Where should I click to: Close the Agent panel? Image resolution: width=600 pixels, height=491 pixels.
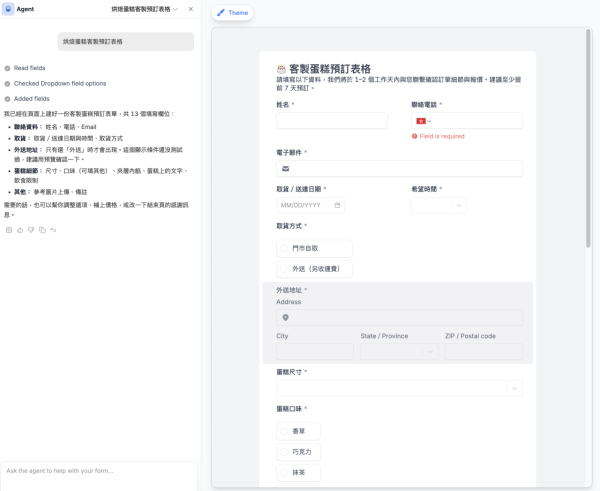191,9
